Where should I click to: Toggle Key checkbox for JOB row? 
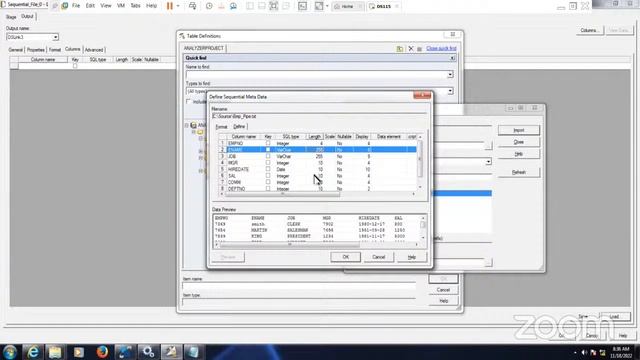pyautogui.click(x=268, y=156)
